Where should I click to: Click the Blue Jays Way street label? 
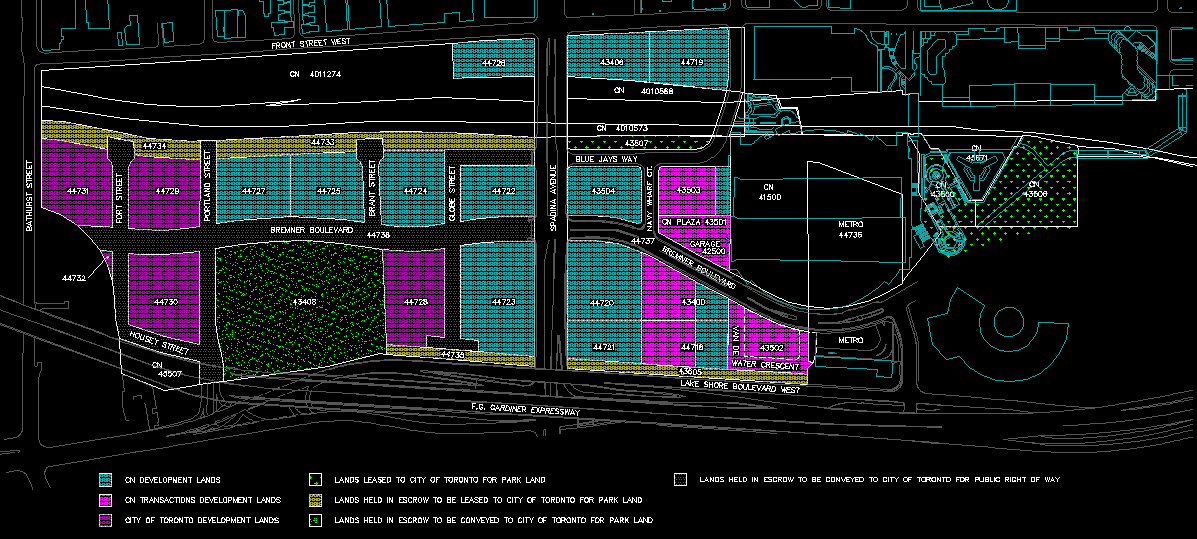606,159
